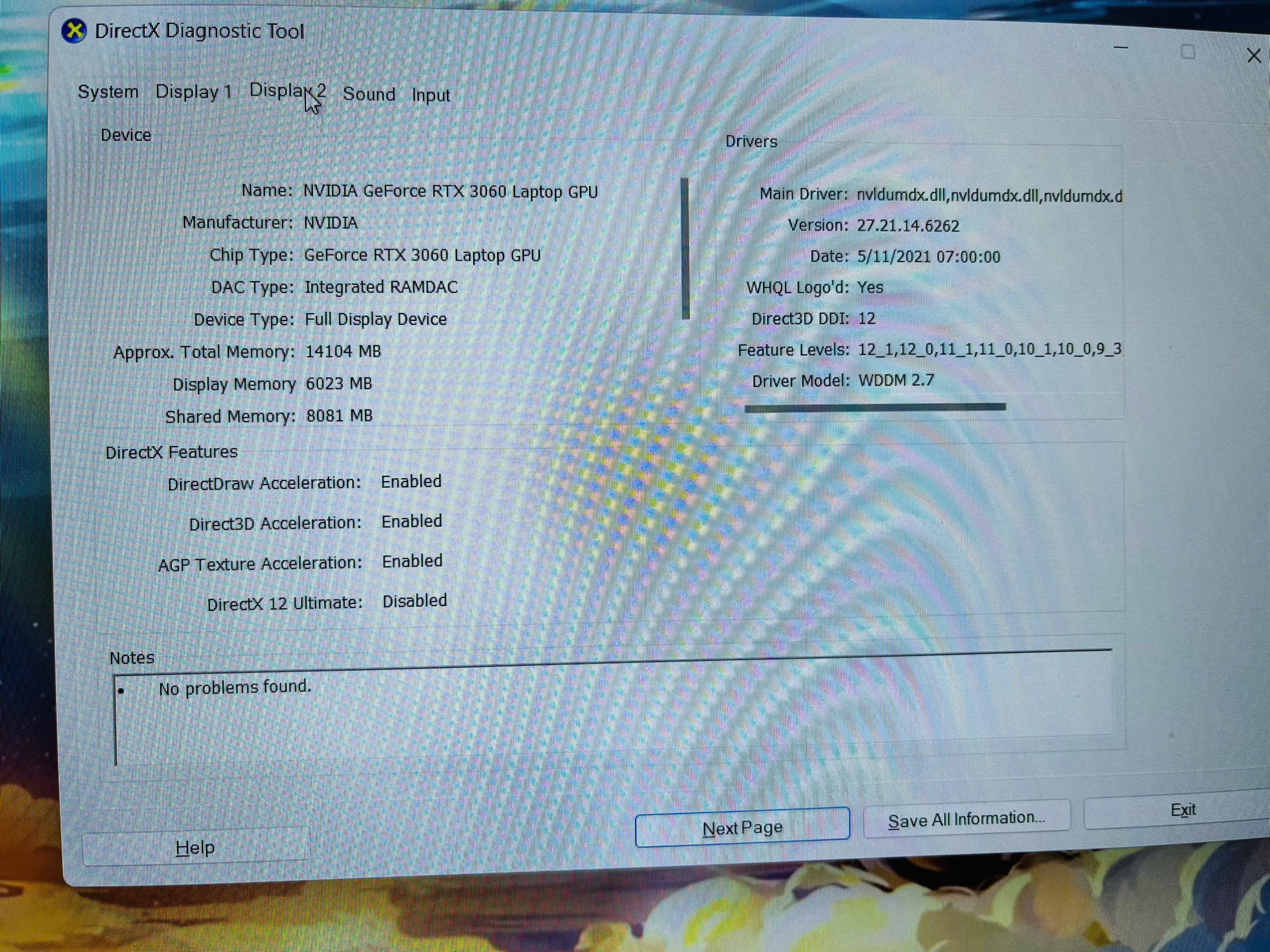Click the Feature Levels value 12_1,12_0
Screen dimensions: 1270x952
click(x=990, y=350)
